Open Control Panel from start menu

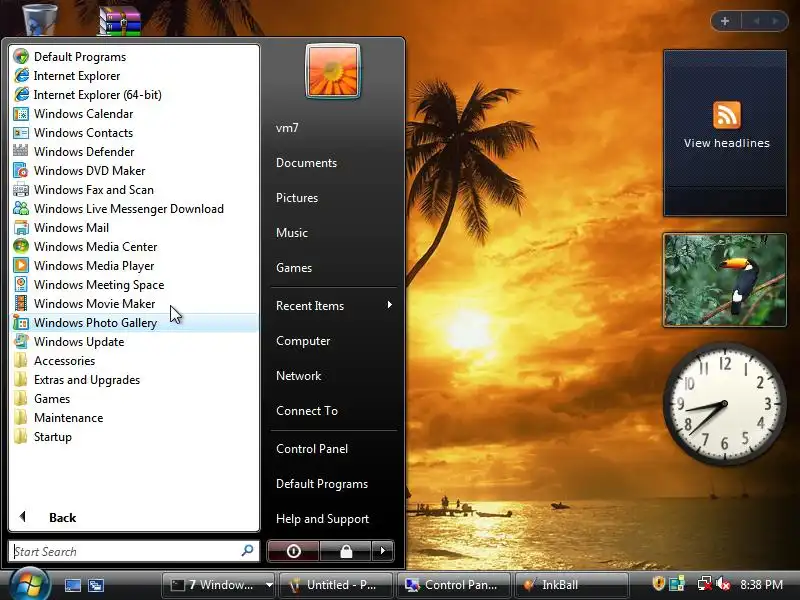(312, 448)
